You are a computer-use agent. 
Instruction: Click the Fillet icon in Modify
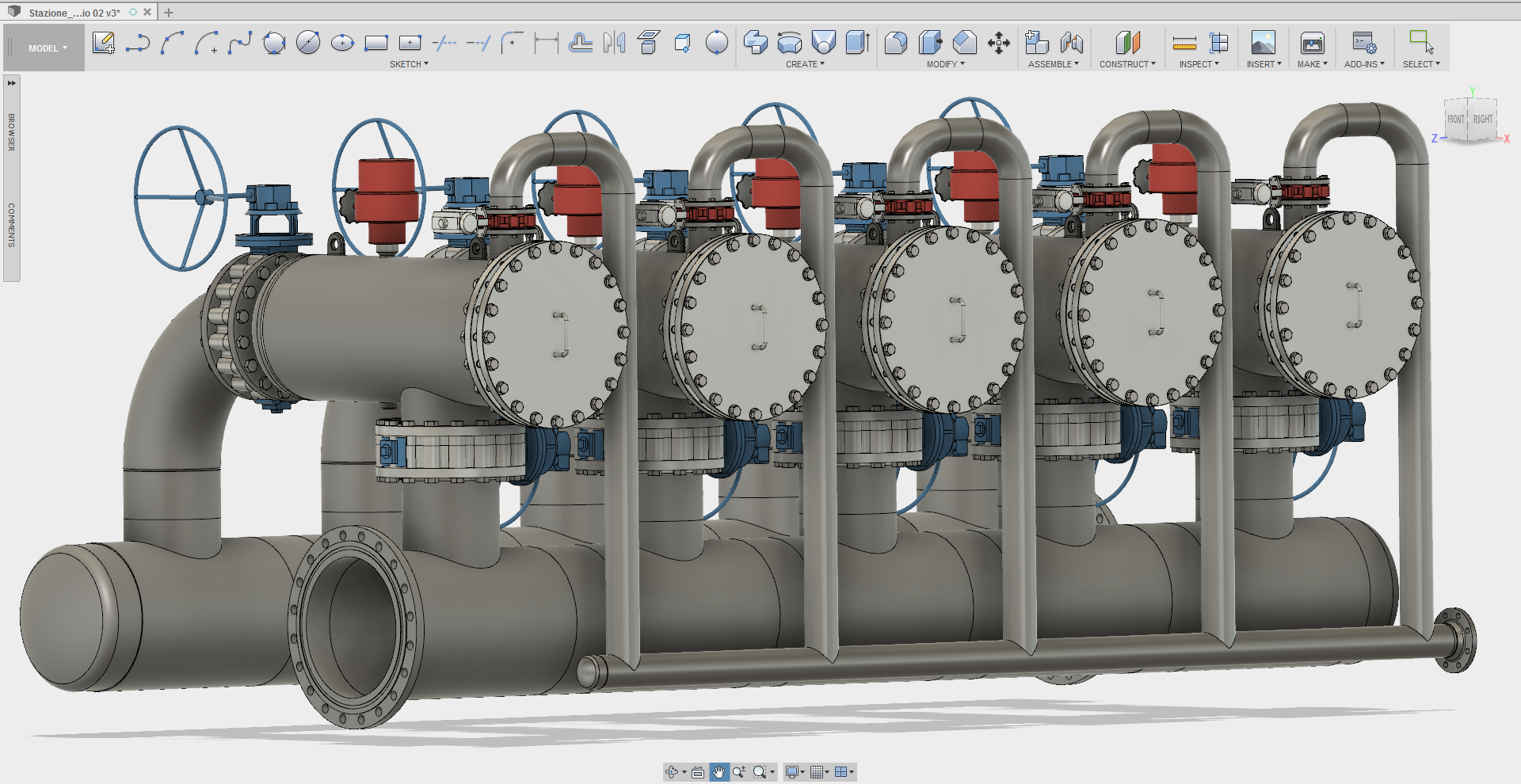point(896,43)
